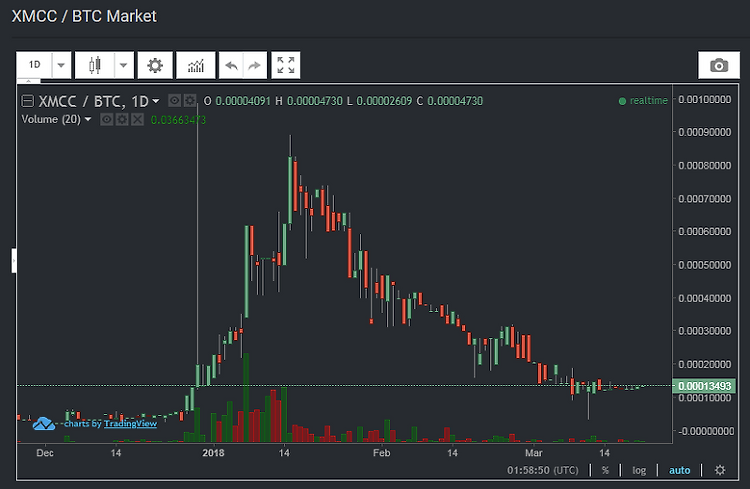Open the indicators icon
Image resolution: width=750 pixels, height=489 pixels.
196,65
